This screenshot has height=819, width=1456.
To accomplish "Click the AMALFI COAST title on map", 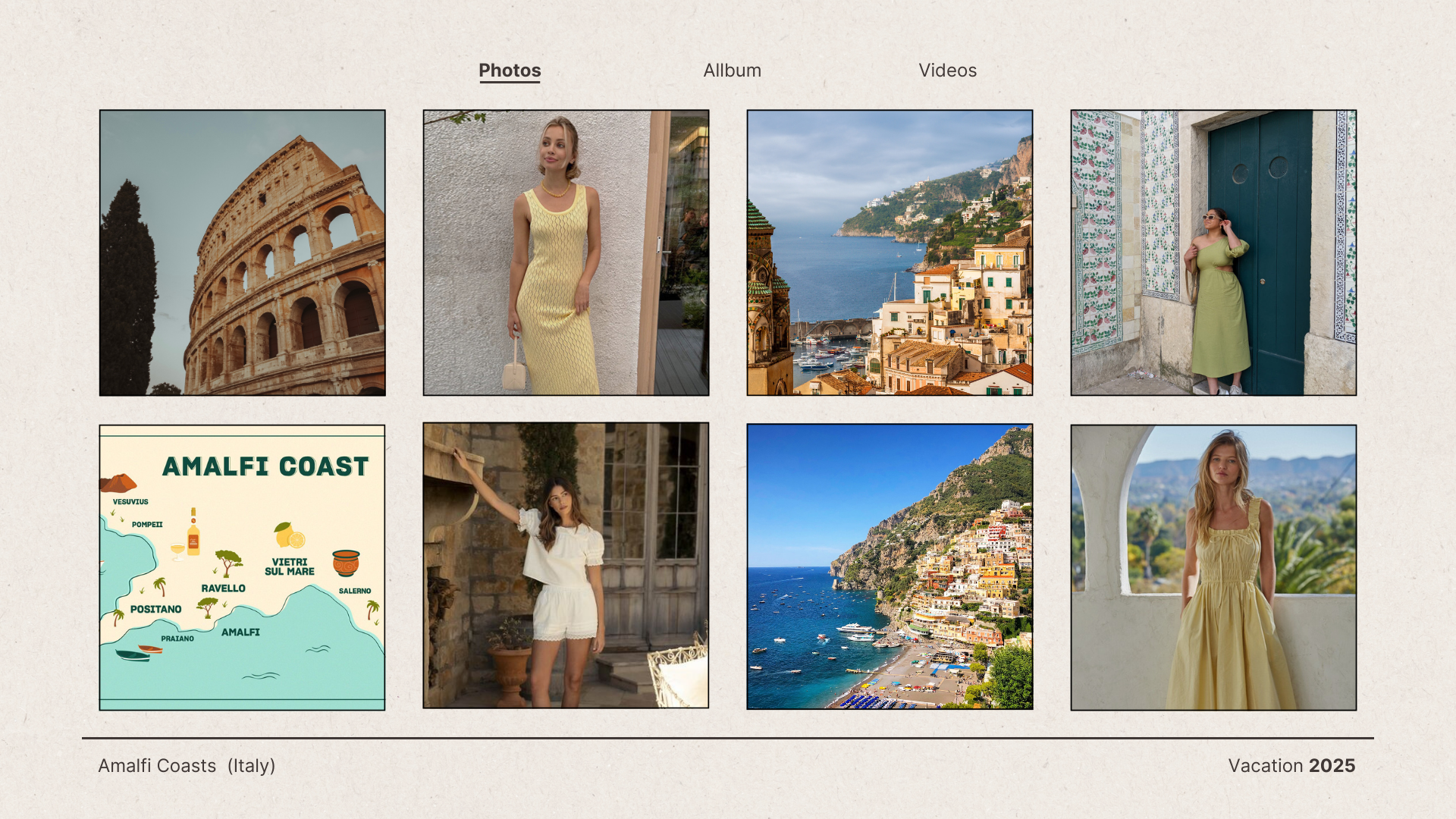I will [265, 466].
